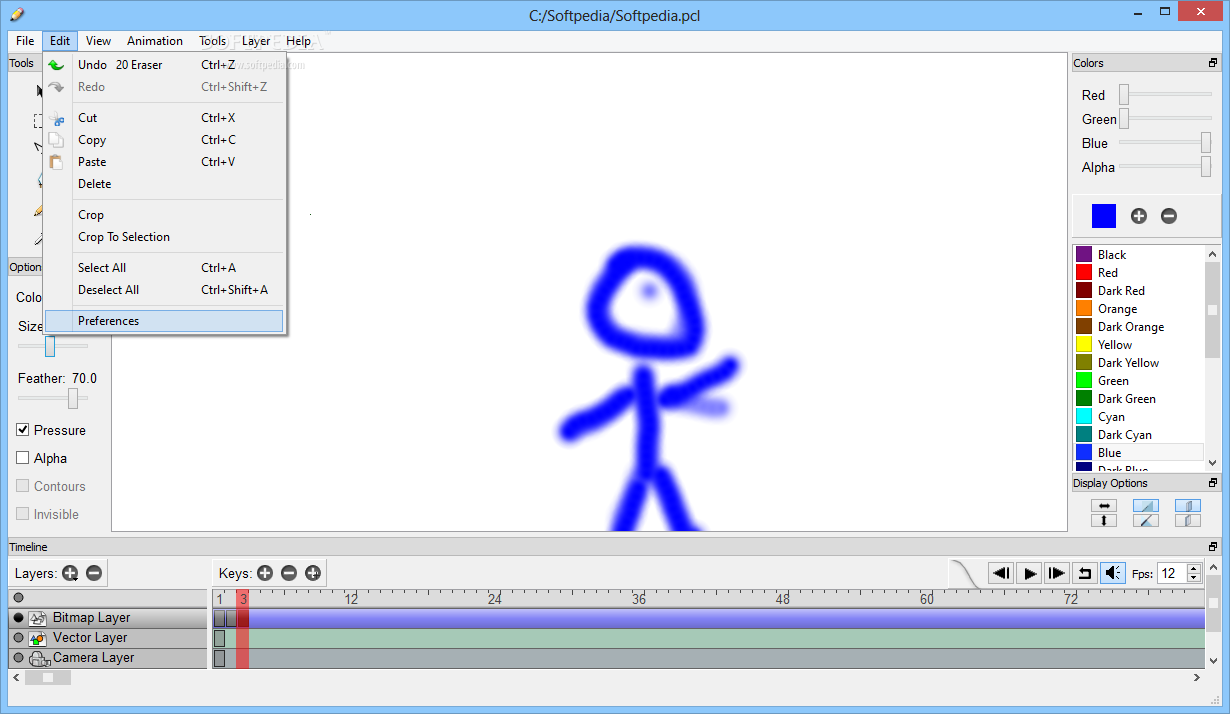Open the Help menu

click(x=298, y=41)
